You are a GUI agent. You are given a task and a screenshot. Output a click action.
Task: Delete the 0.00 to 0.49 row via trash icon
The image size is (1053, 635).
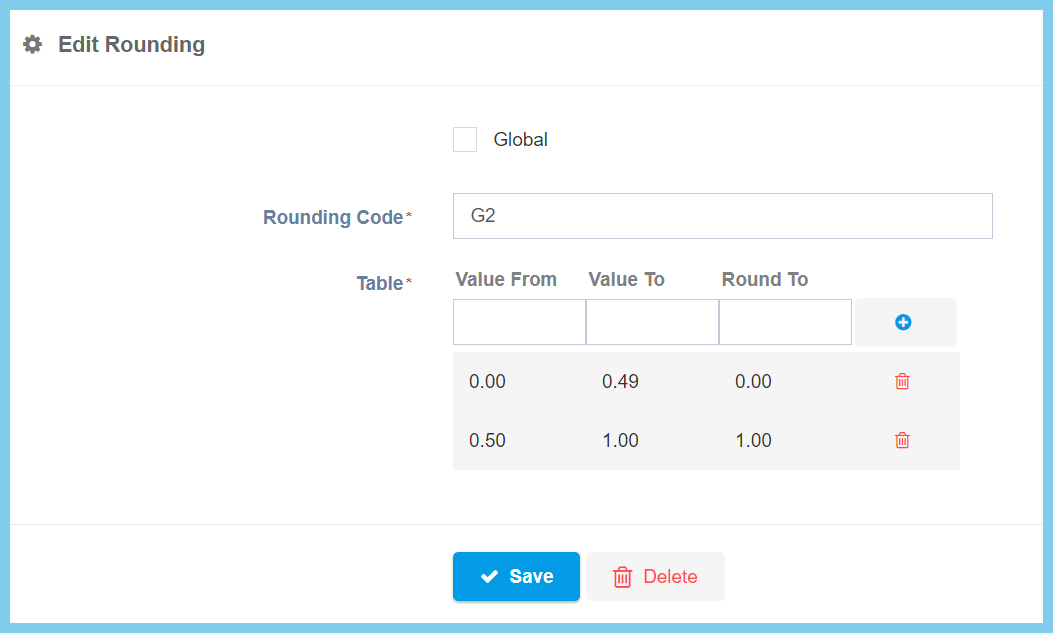click(902, 381)
